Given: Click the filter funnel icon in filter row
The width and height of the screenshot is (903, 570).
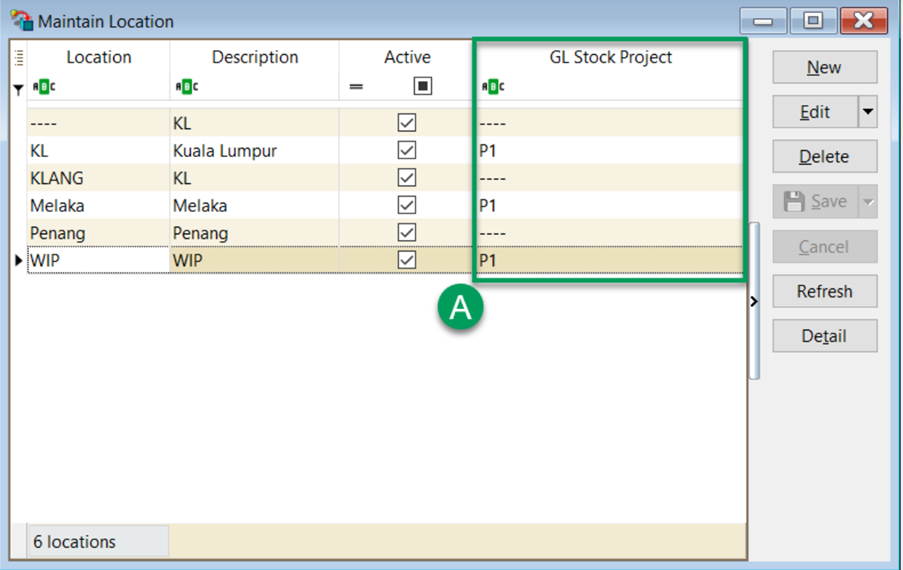Looking at the screenshot, I should [18, 89].
